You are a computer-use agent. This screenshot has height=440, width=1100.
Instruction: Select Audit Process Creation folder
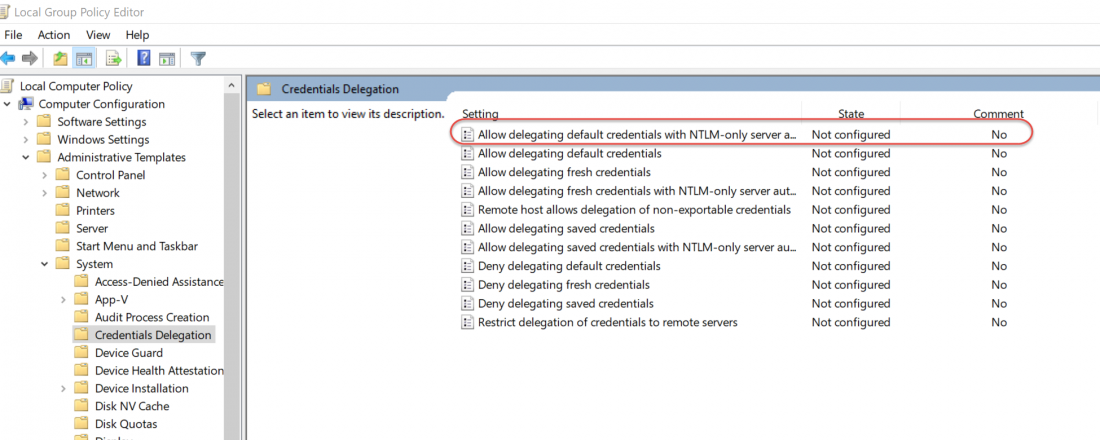coord(152,317)
